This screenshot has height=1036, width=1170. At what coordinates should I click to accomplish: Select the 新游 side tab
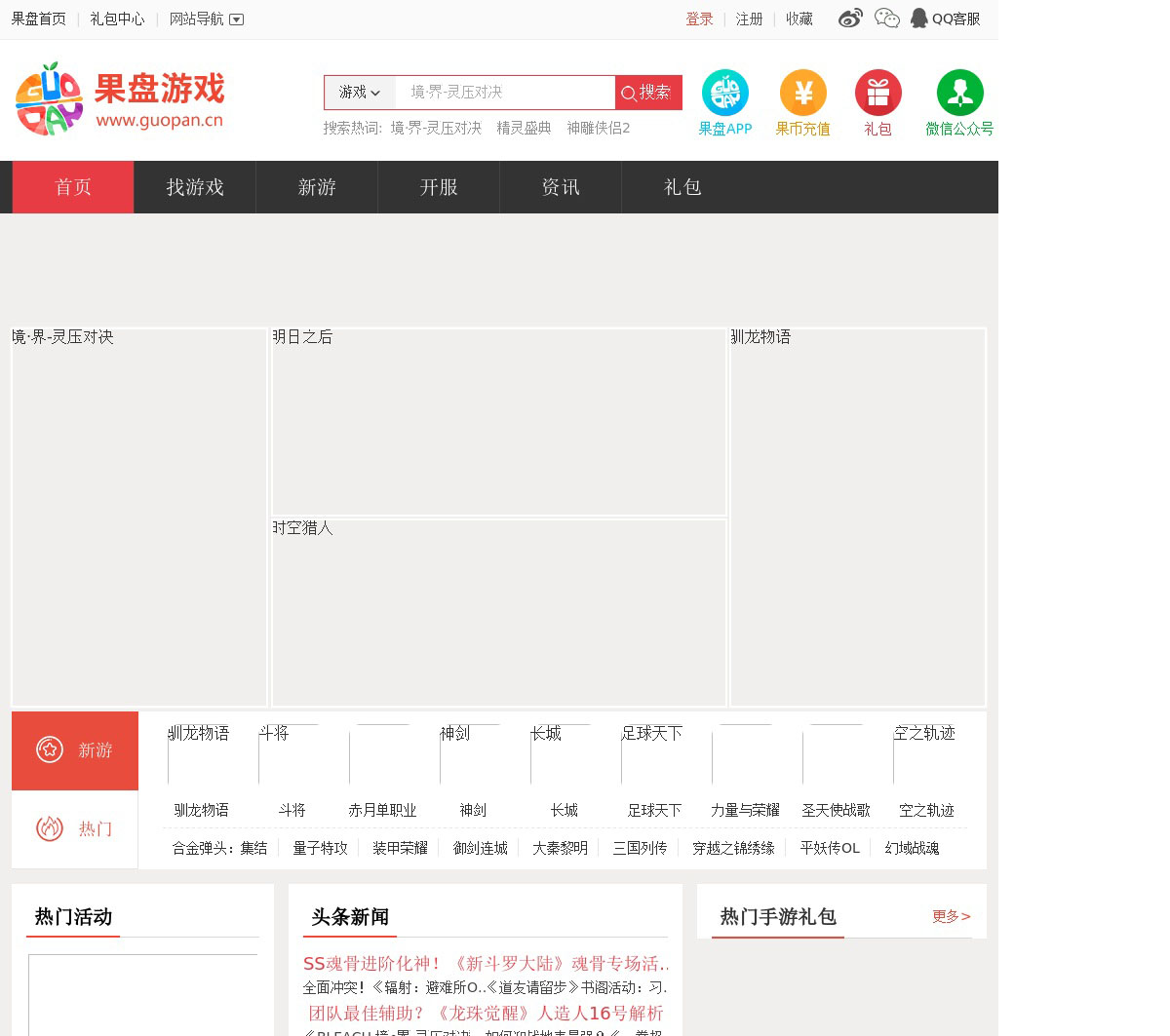tap(75, 750)
